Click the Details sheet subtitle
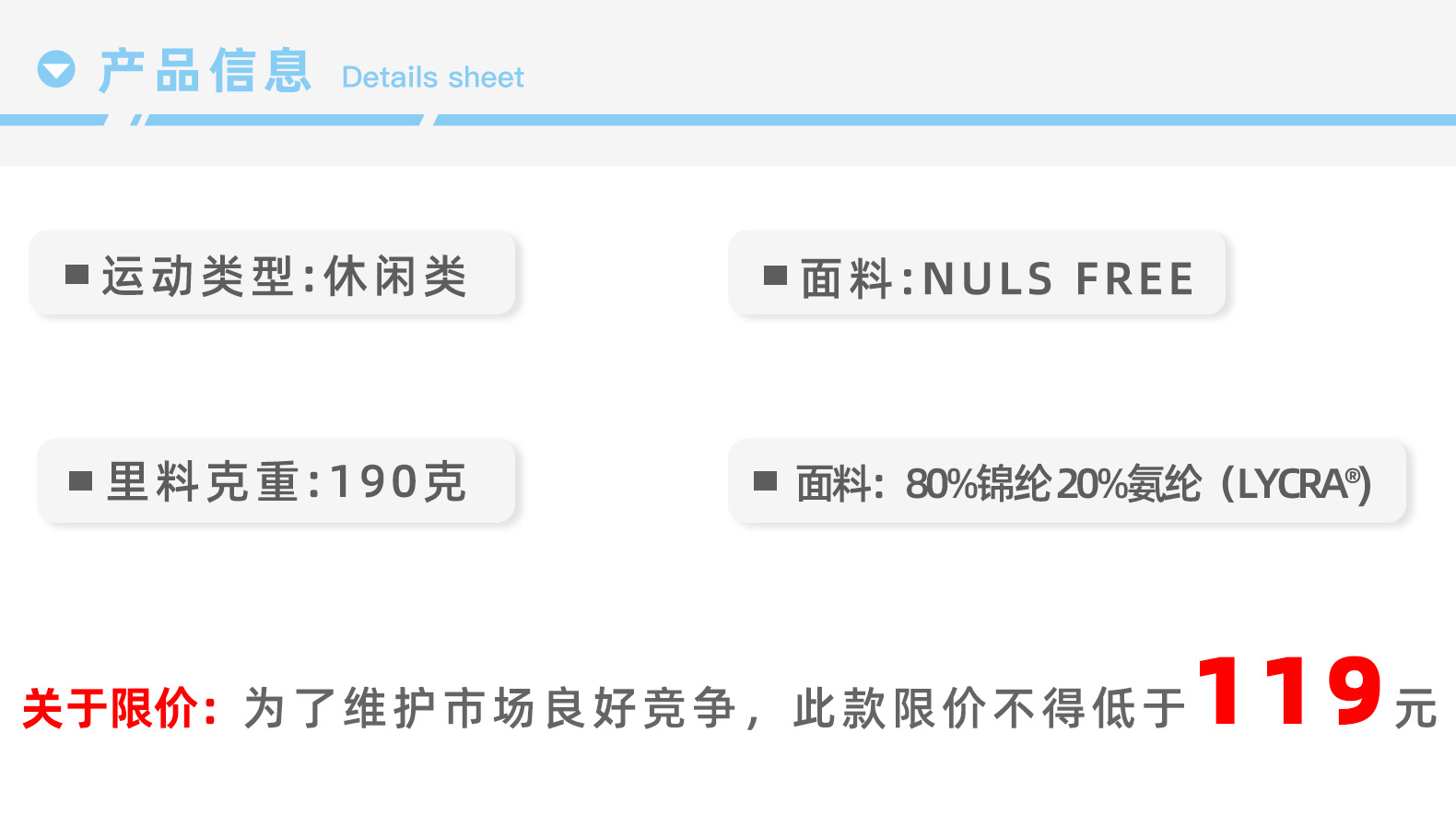This screenshot has height=816, width=1456. pyautogui.click(x=432, y=77)
